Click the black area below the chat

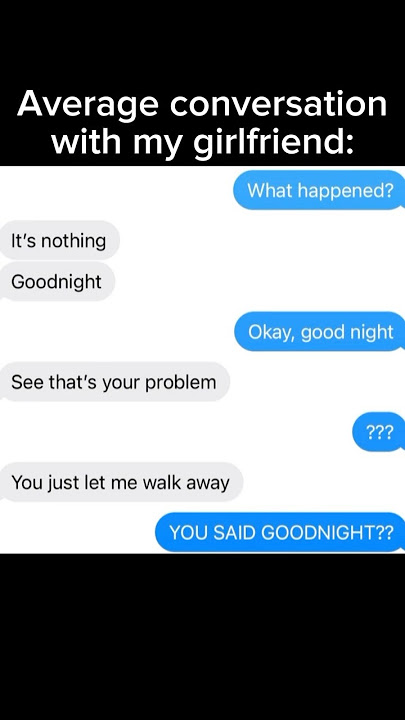point(202,637)
